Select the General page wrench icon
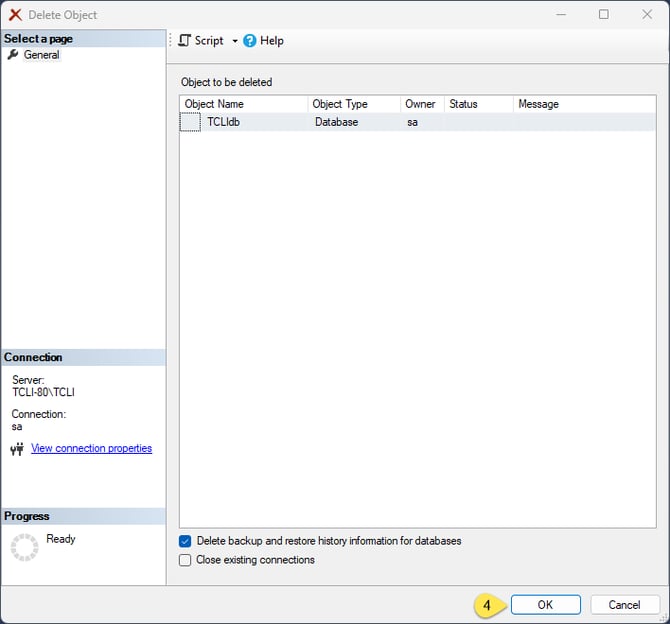This screenshot has height=624, width=670. (13, 55)
